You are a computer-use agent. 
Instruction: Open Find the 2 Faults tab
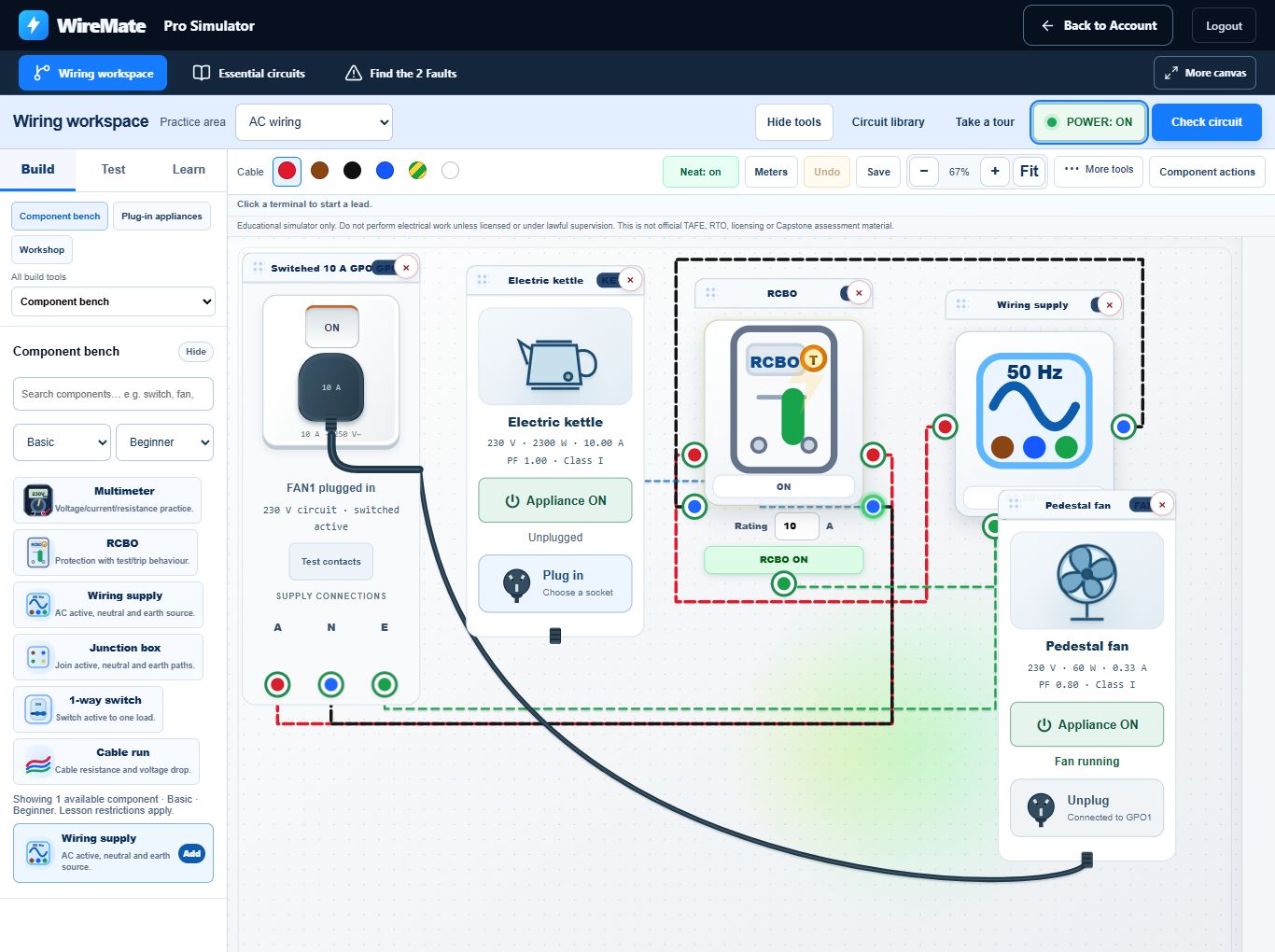tap(401, 73)
